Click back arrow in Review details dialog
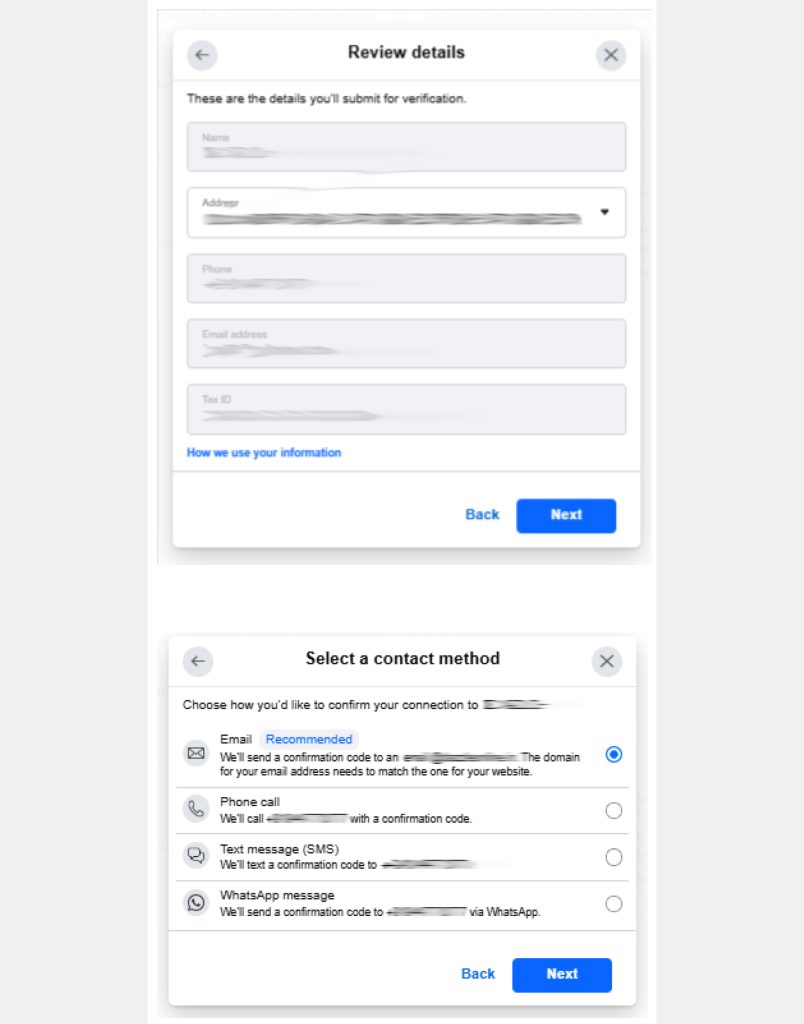804x1024 pixels. (x=202, y=55)
